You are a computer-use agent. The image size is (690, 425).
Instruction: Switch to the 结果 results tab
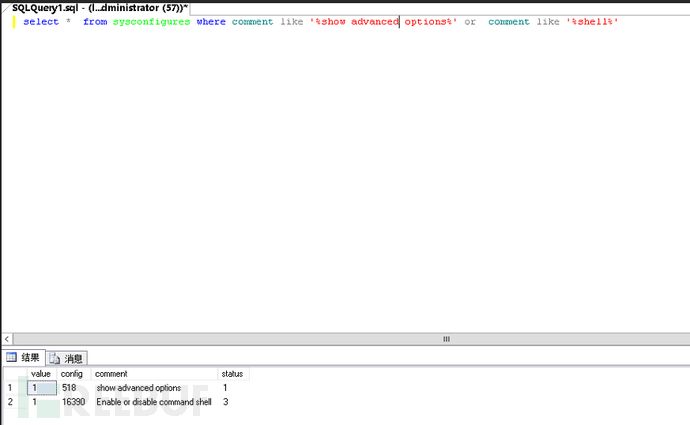pos(23,357)
